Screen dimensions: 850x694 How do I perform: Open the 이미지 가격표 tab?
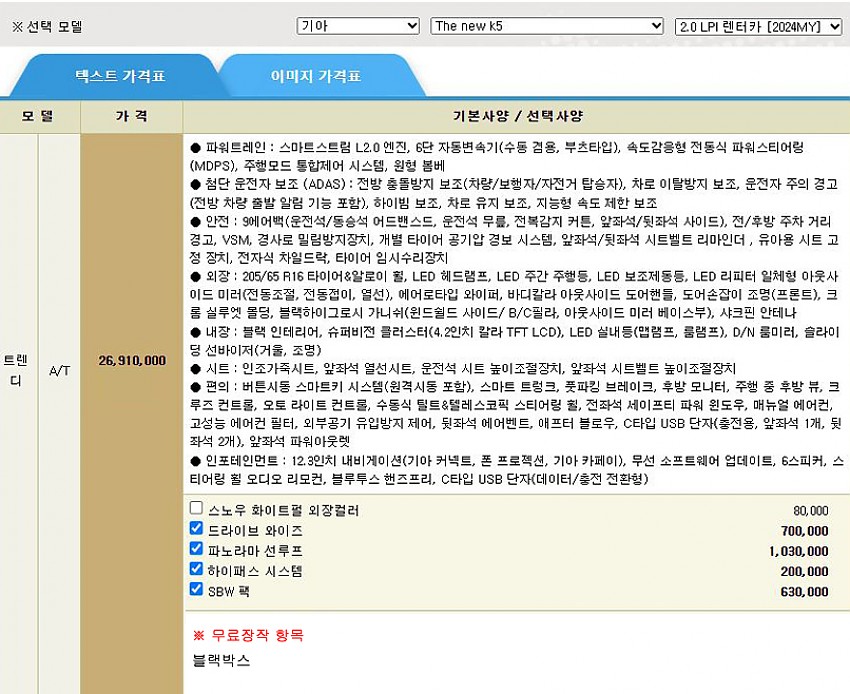point(315,76)
